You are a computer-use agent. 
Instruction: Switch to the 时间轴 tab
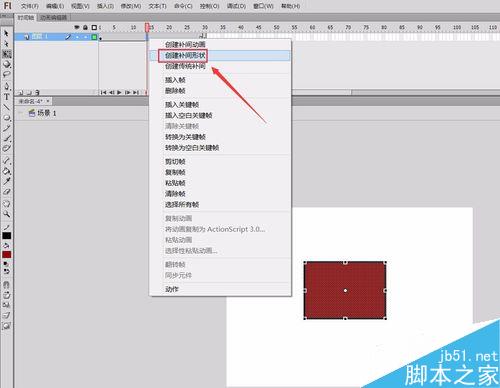coord(26,17)
